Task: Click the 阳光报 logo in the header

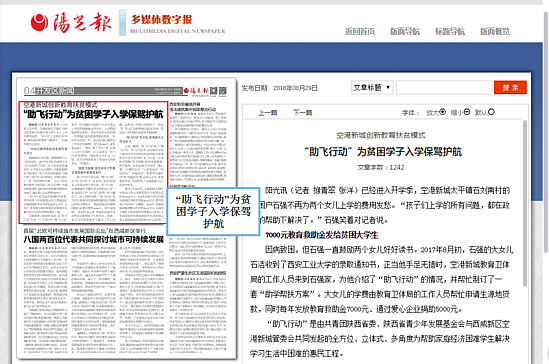Action: tap(71, 22)
